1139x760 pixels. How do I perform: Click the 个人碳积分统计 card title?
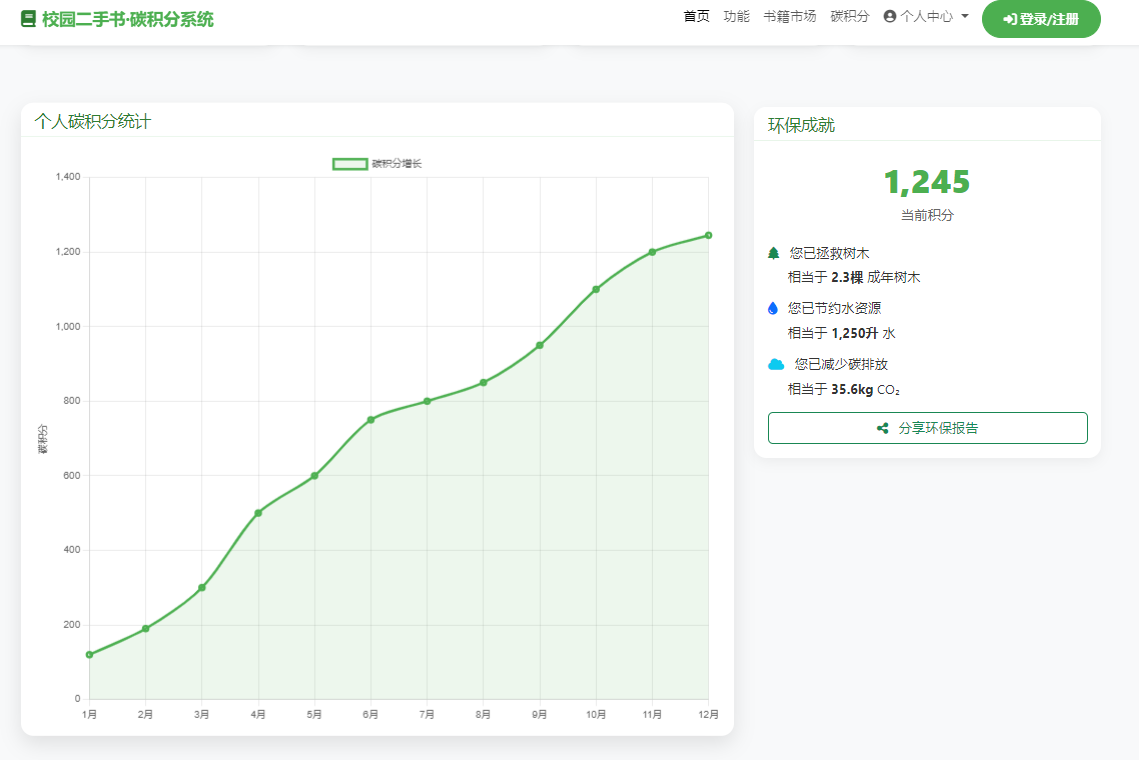pyautogui.click(x=93, y=121)
